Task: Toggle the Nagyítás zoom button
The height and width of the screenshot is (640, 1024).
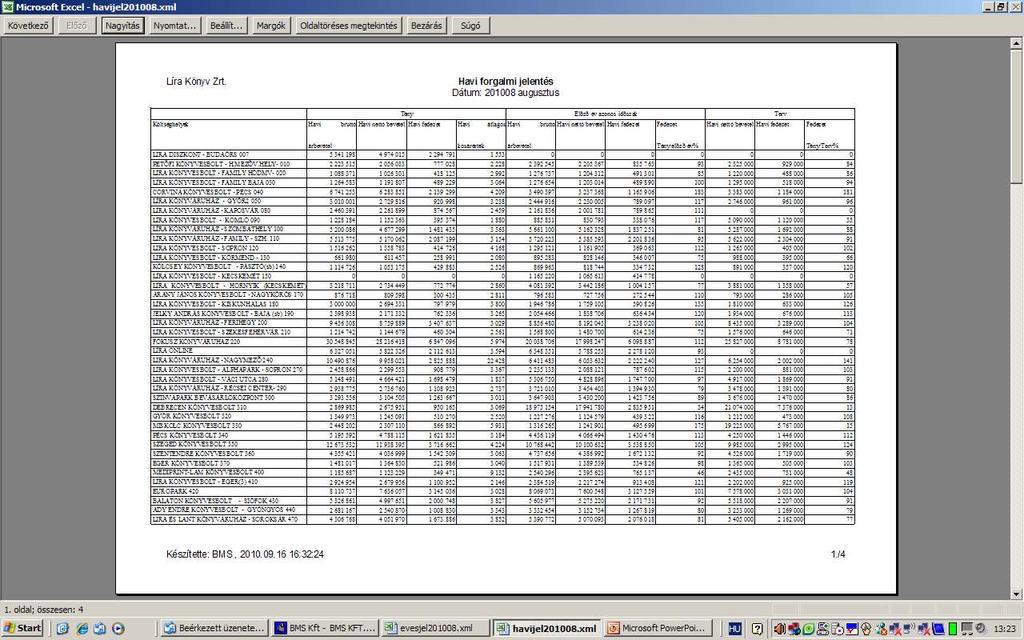Action: 122,25
